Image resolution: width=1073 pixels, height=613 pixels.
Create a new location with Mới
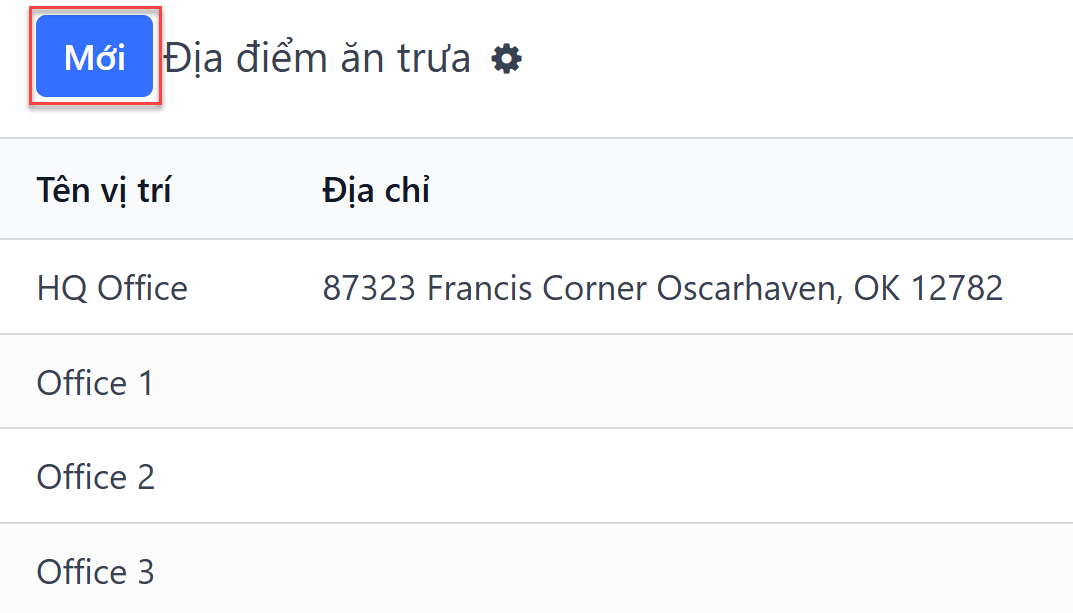pos(94,56)
